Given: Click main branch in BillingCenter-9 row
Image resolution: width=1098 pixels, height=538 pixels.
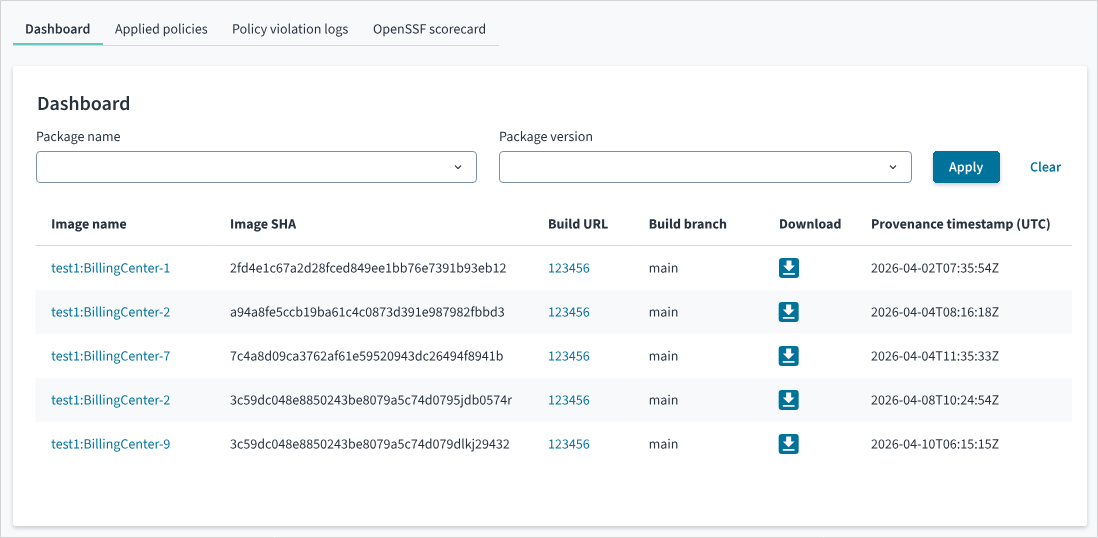Looking at the screenshot, I should pos(663,444).
